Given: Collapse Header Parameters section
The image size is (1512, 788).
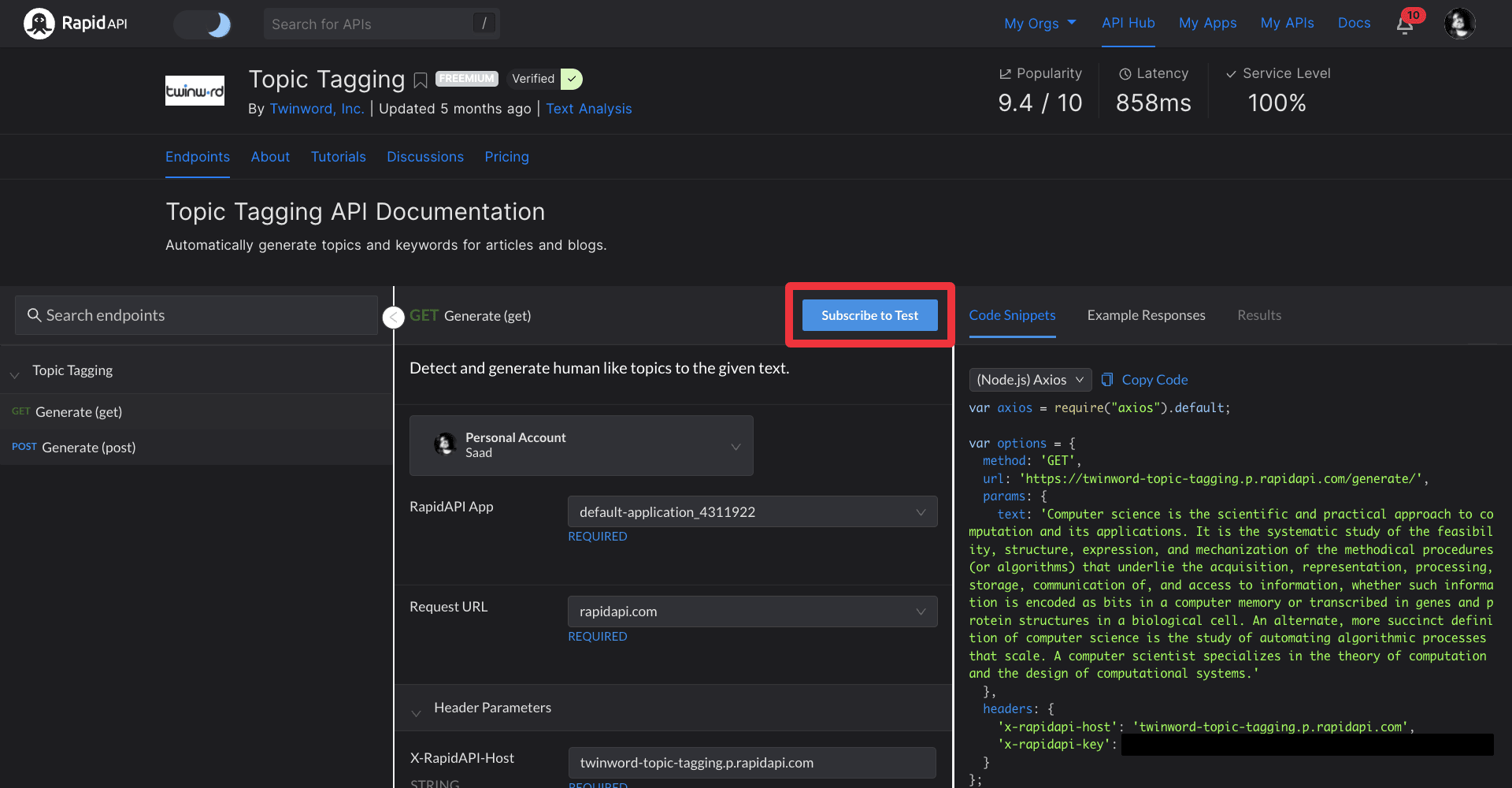Looking at the screenshot, I should pyautogui.click(x=416, y=712).
